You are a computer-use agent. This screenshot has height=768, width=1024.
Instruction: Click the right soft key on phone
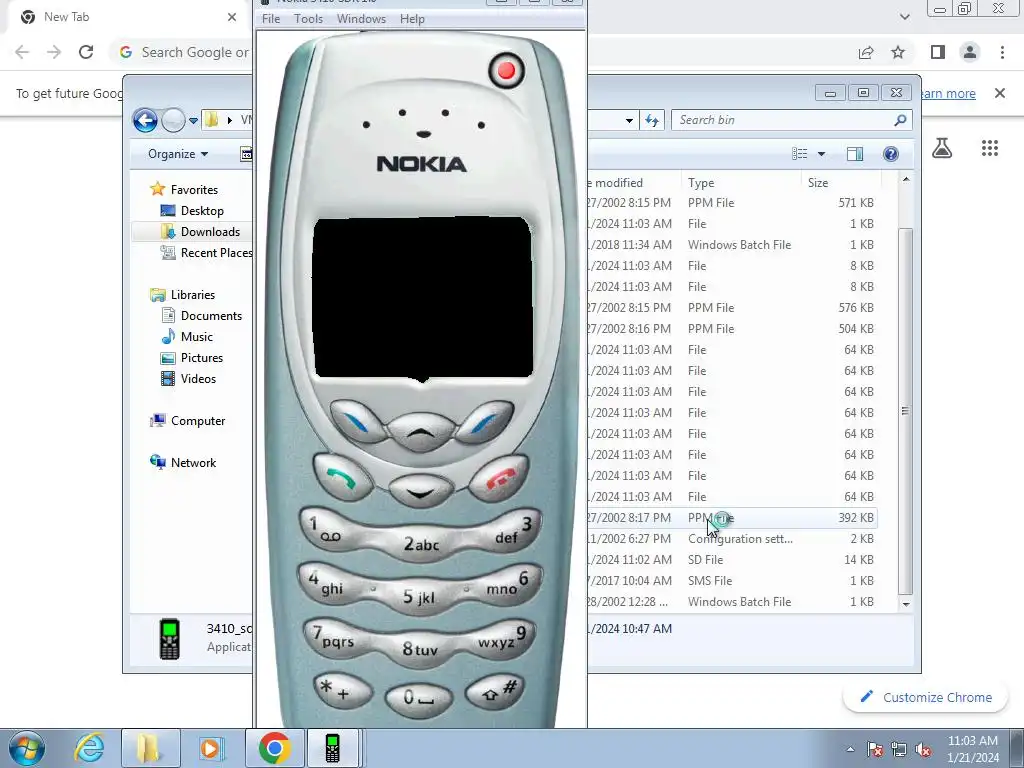point(484,423)
